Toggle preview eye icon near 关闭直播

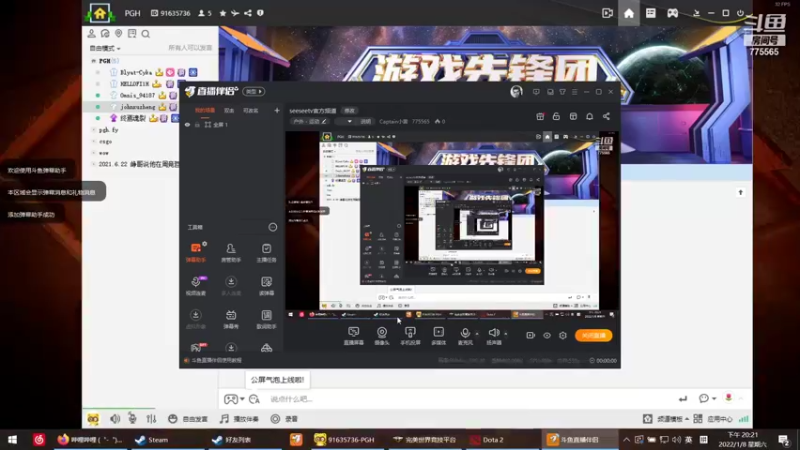tap(546, 335)
